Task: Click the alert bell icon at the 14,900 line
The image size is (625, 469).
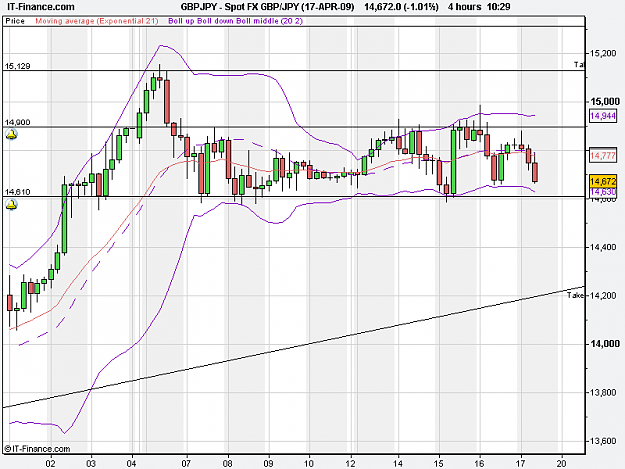Action: tap(11, 135)
